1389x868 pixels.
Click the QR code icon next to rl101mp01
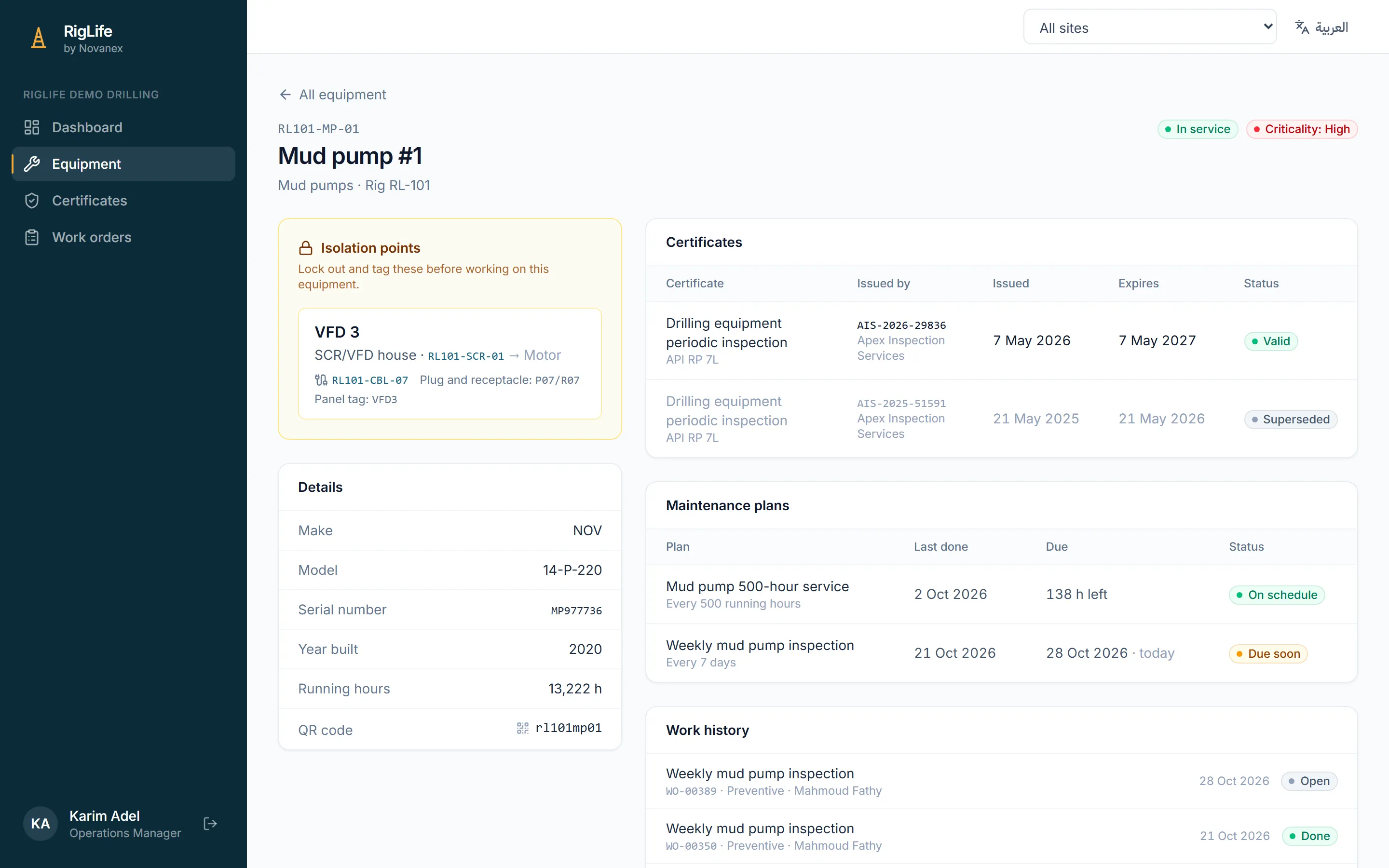[x=522, y=728]
